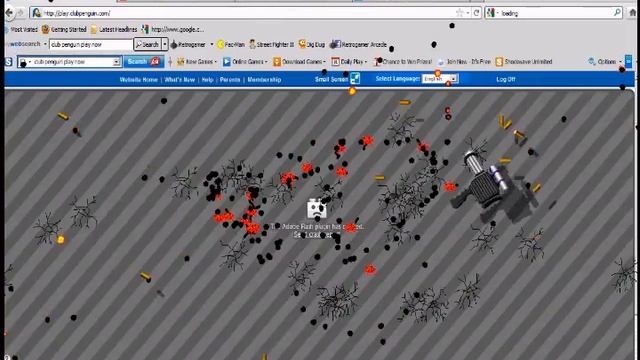
Task: Click the crashed Flash plugin sad-face icon
Action: [317, 208]
